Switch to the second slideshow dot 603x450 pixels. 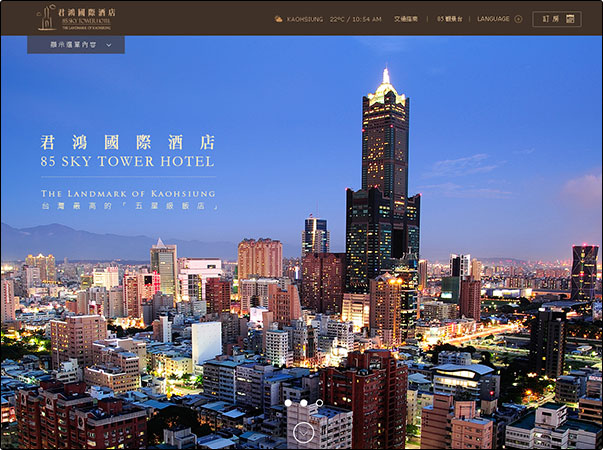tap(303, 403)
